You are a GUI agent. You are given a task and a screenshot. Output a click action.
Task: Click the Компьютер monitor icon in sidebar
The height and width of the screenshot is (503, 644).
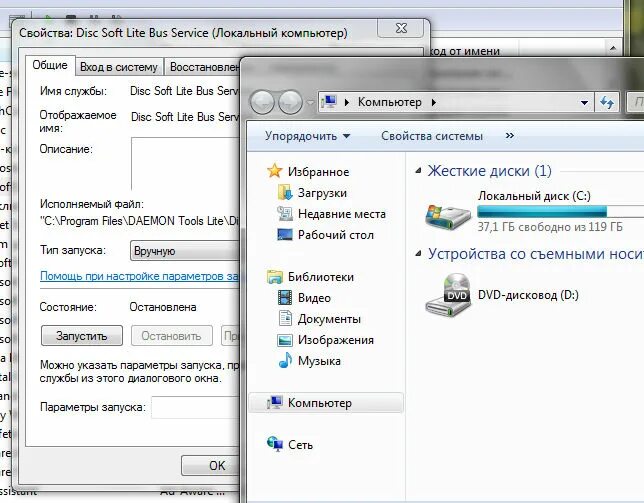pyautogui.click(x=274, y=402)
